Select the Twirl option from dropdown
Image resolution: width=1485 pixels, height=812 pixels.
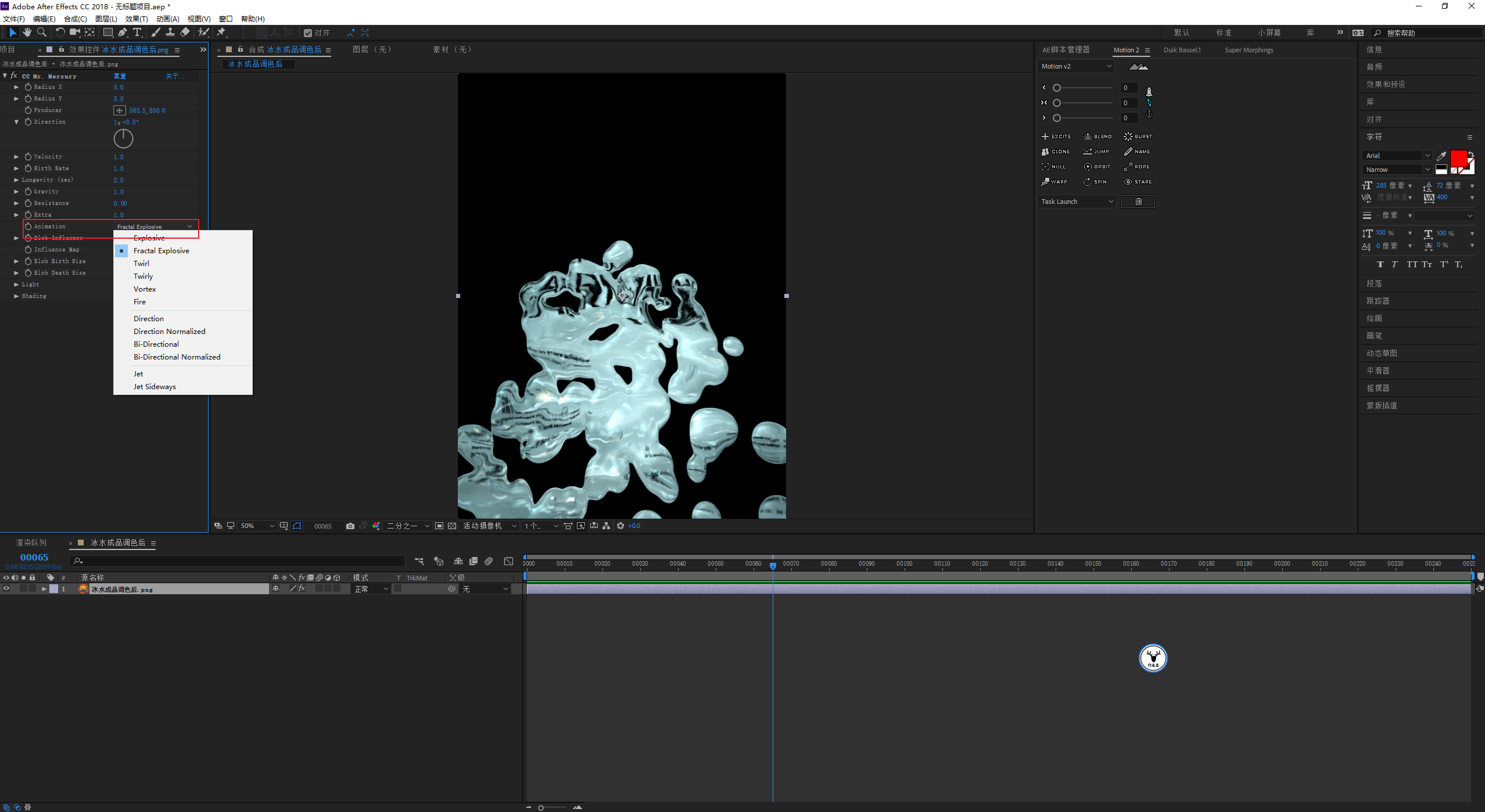pyautogui.click(x=141, y=263)
